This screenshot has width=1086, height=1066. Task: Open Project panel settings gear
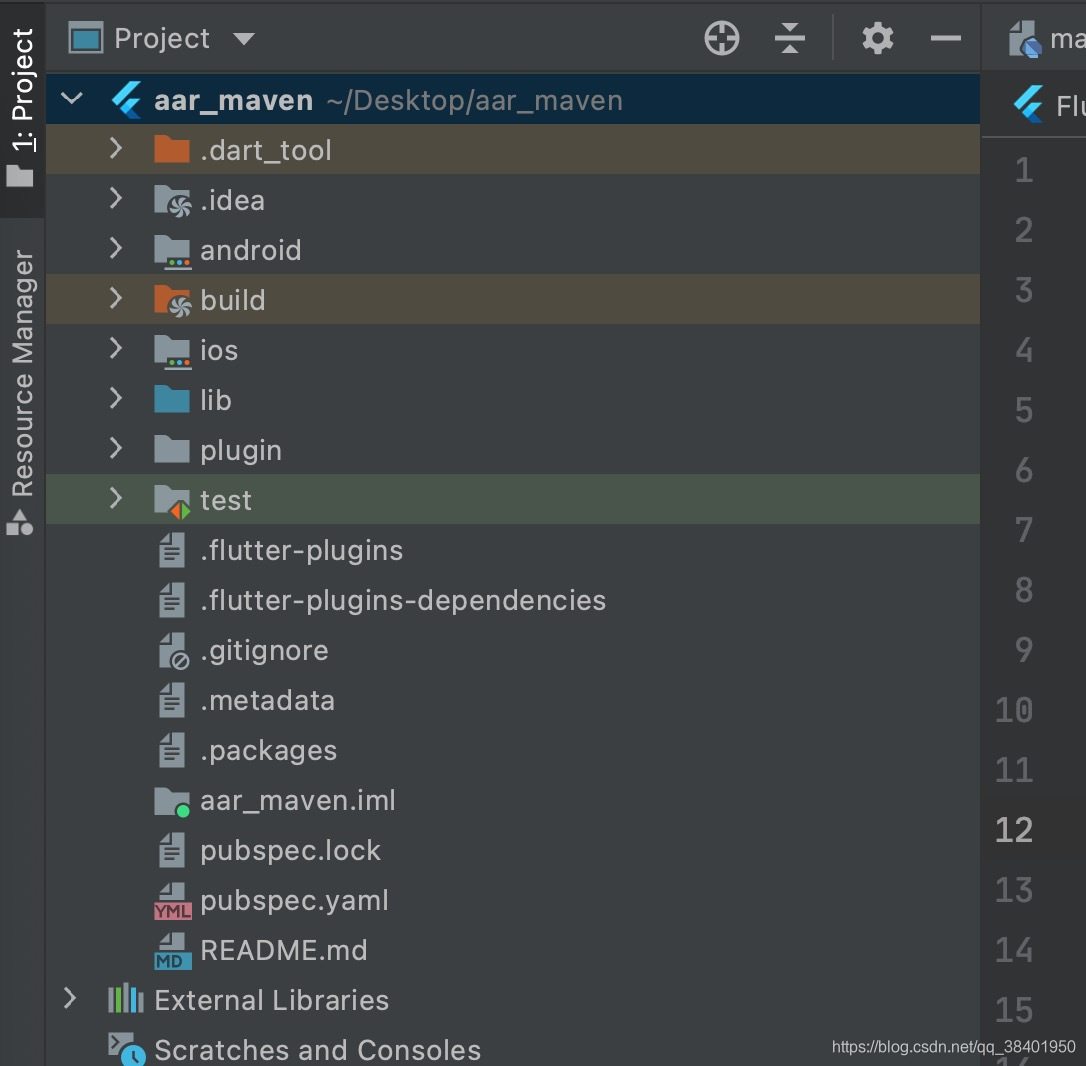click(878, 38)
